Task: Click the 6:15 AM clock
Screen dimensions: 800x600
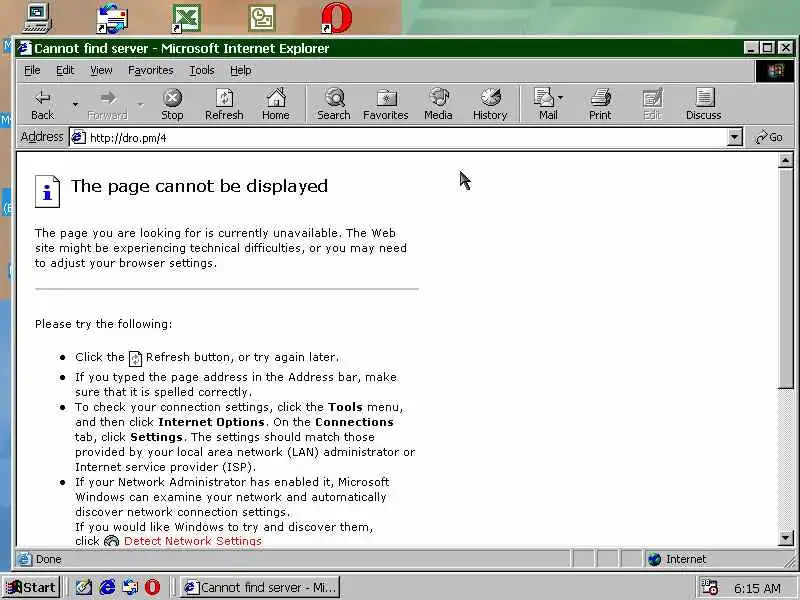Action: [x=758, y=588]
